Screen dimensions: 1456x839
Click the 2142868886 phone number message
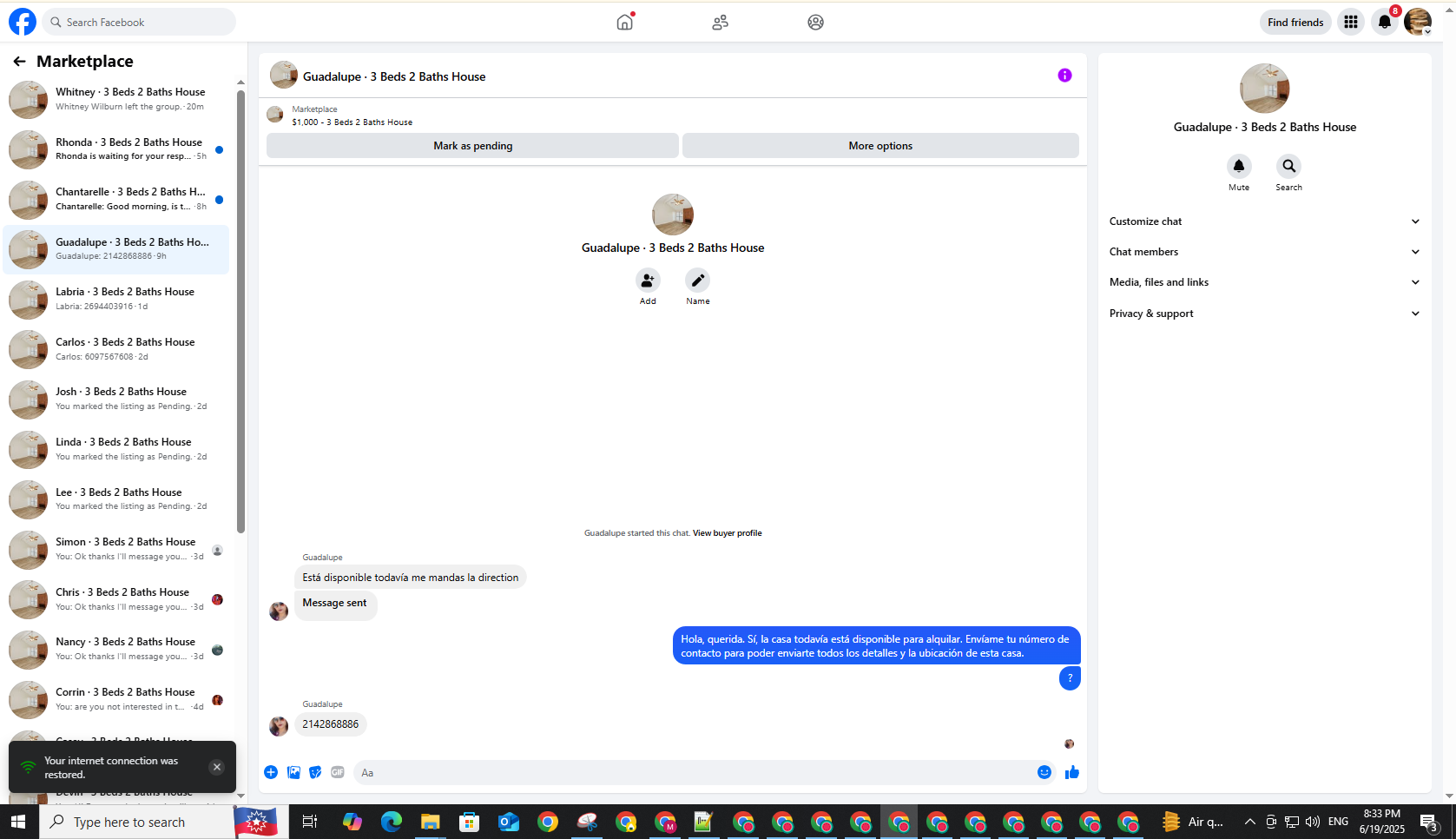tap(331, 724)
